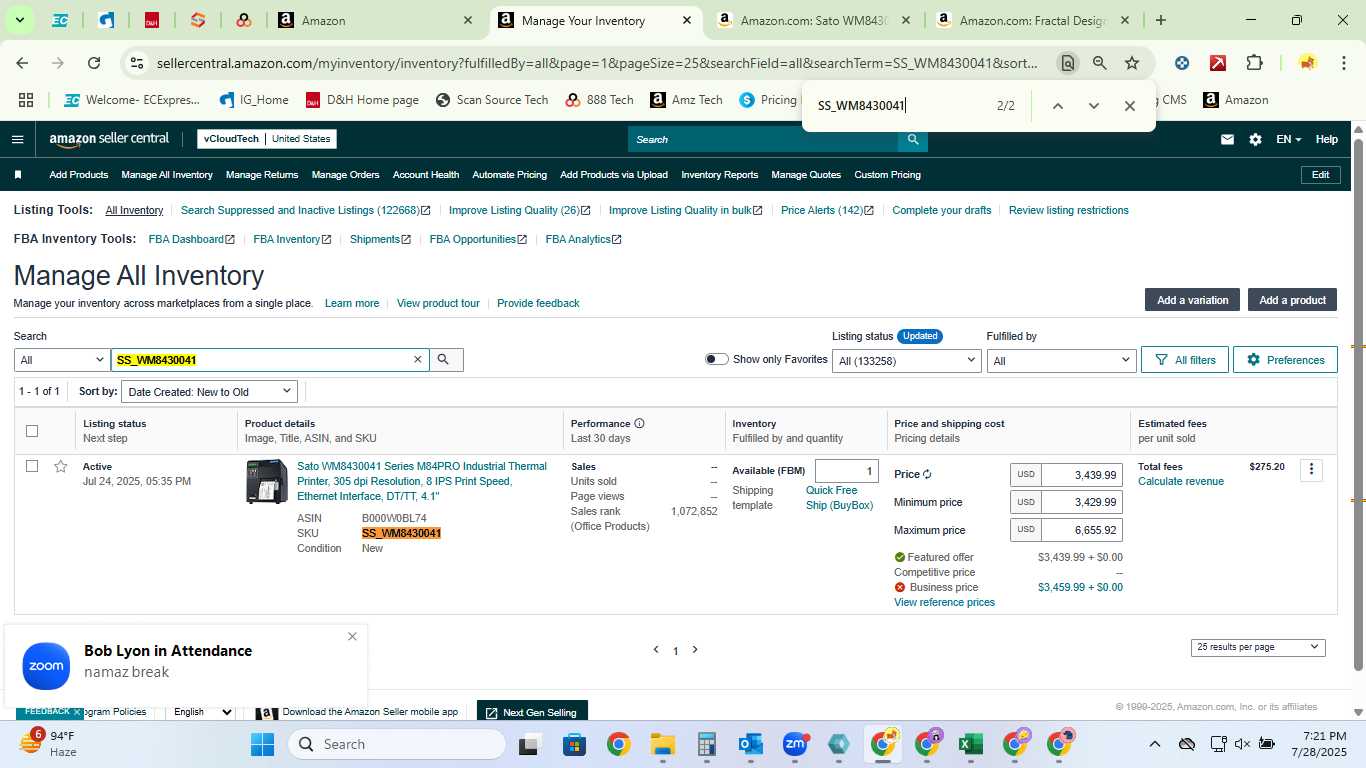Open the English footer language selector
This screenshot has height=768, width=1366.
click(x=203, y=712)
